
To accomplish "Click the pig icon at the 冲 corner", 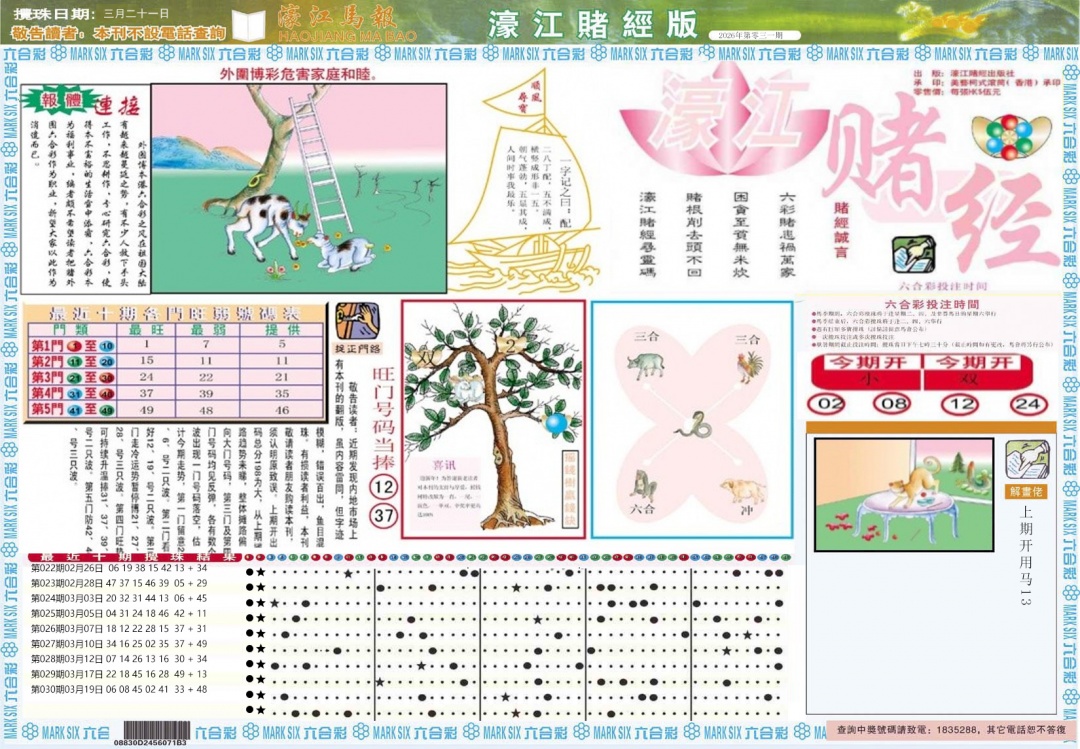I will (x=740, y=489).
